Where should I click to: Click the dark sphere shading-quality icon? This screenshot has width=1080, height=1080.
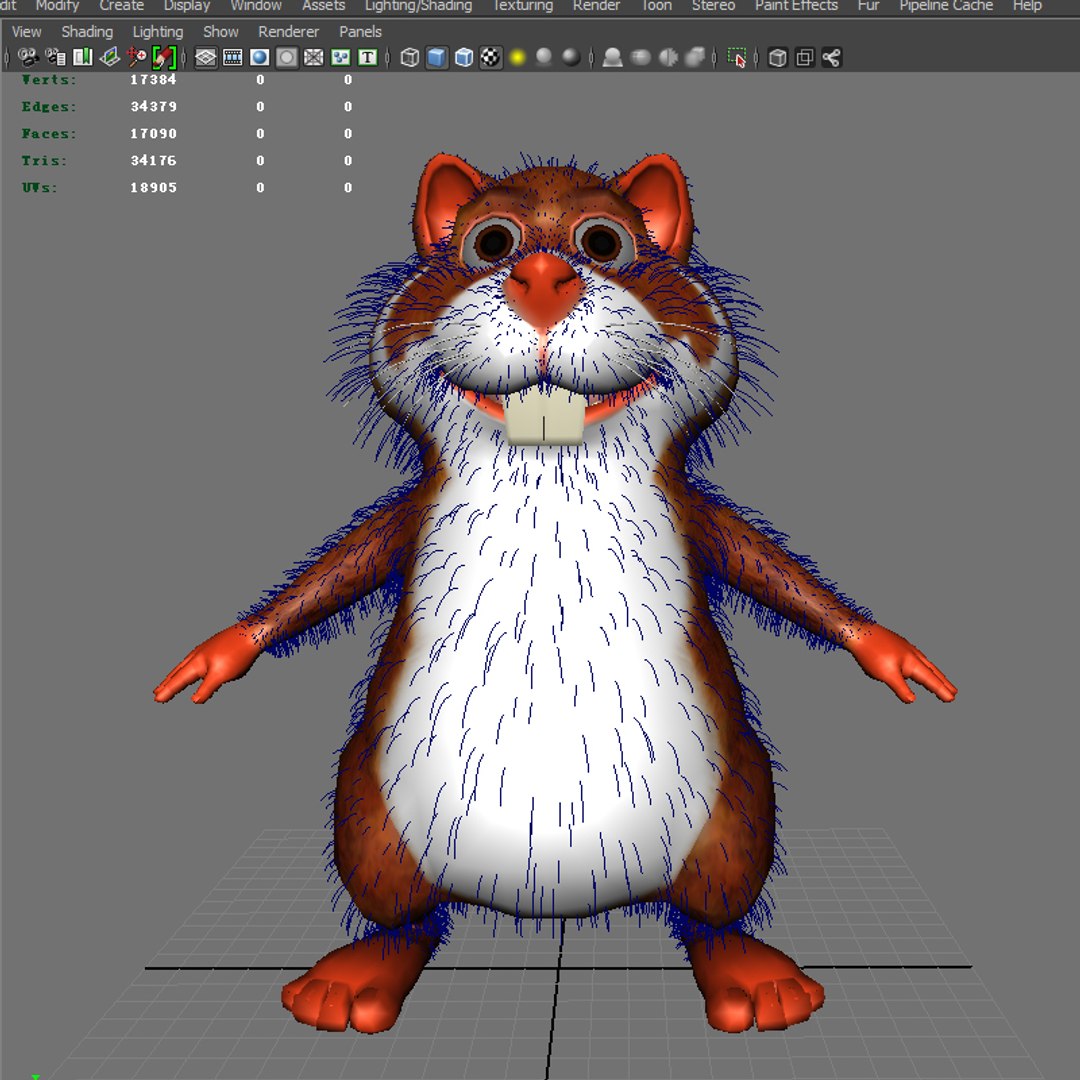(x=571, y=57)
